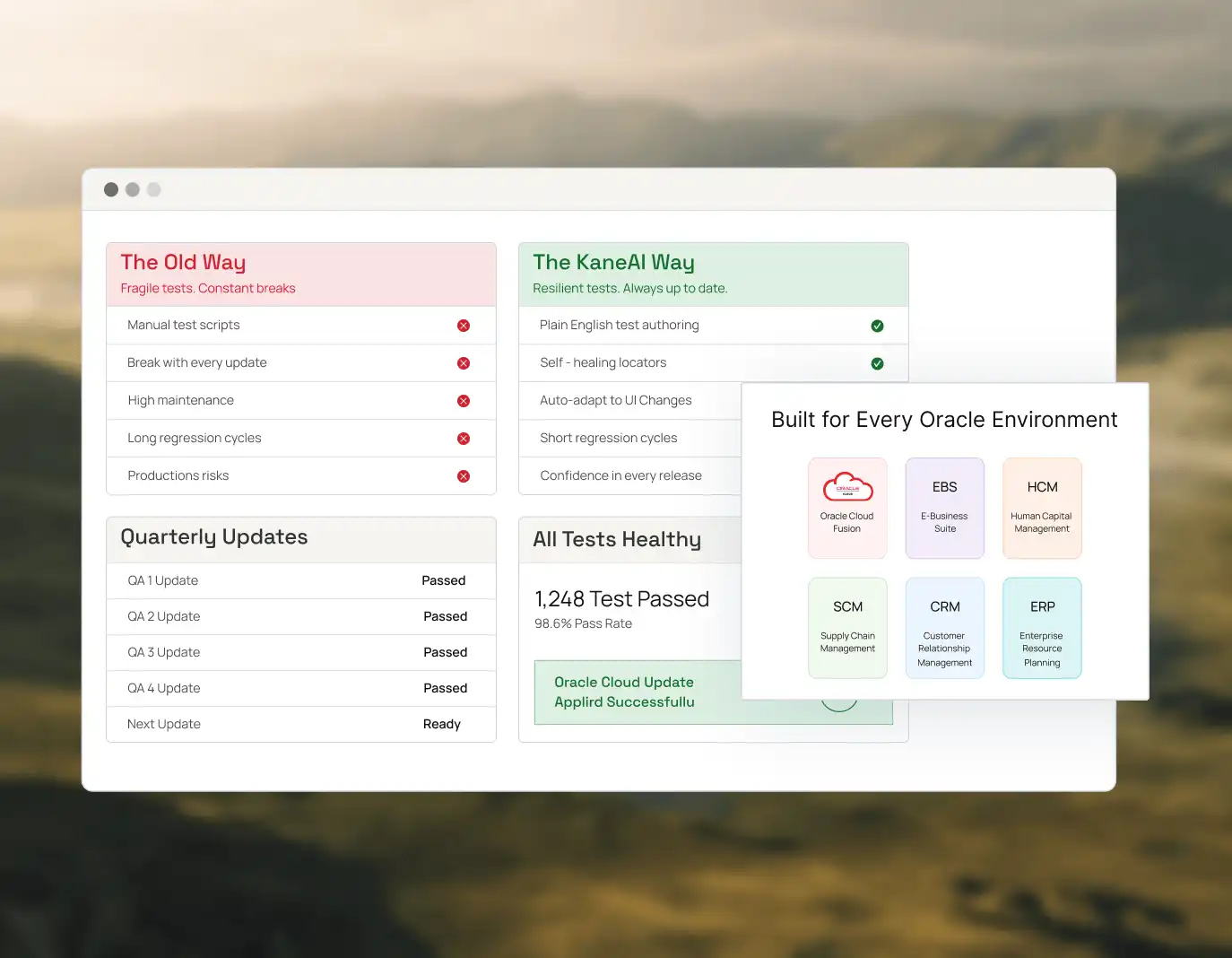Click red X icon next to High maintenance

coord(464,401)
